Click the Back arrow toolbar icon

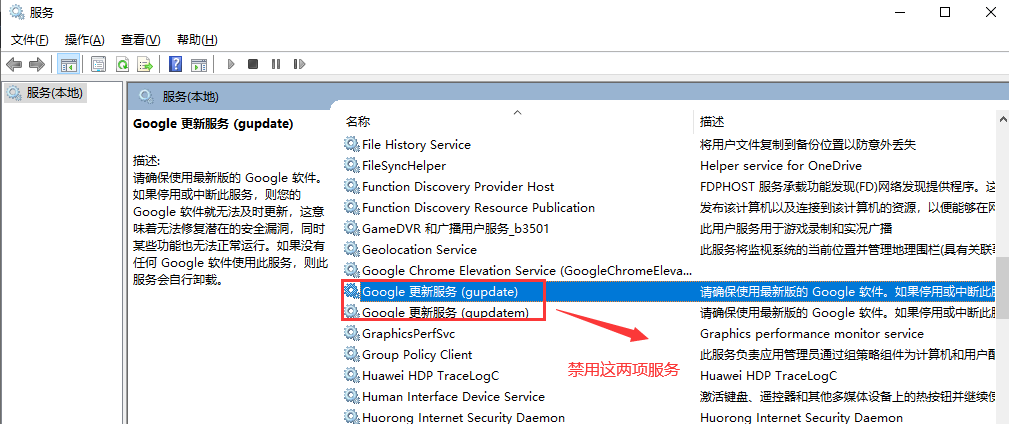coord(14,64)
